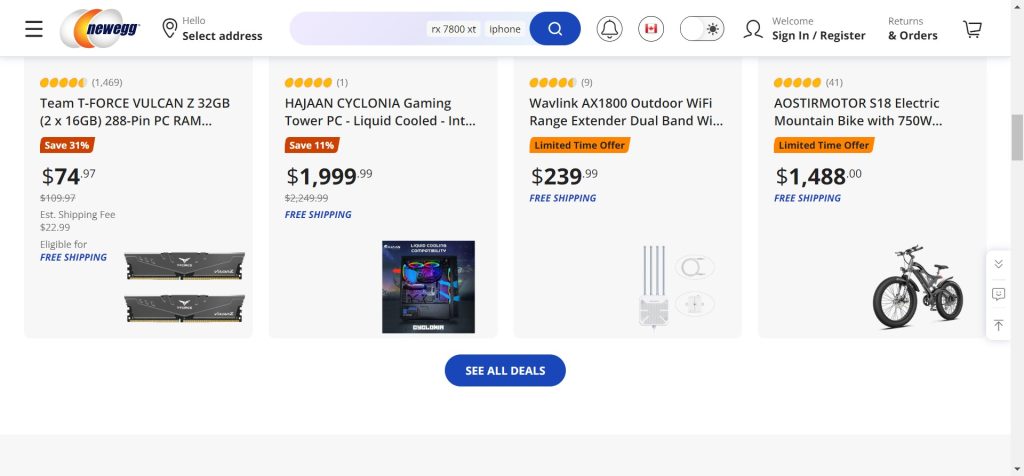This screenshot has height=476, width=1024.
Task: Collapse the side panel double-chevron
Action: (x=998, y=264)
